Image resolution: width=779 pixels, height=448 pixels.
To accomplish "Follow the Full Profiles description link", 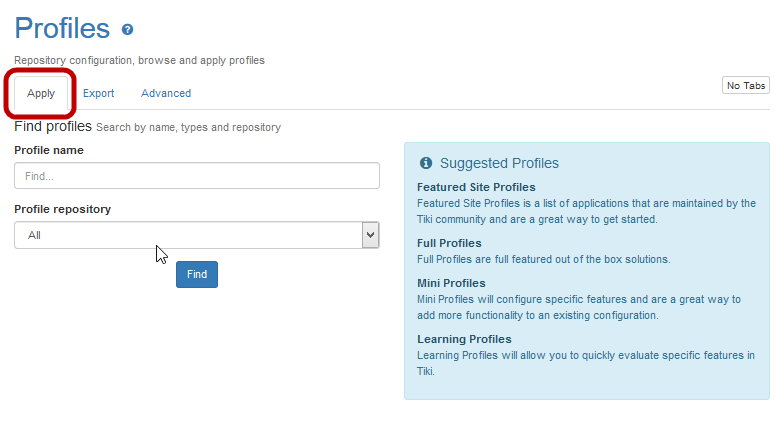I will click(x=543, y=259).
